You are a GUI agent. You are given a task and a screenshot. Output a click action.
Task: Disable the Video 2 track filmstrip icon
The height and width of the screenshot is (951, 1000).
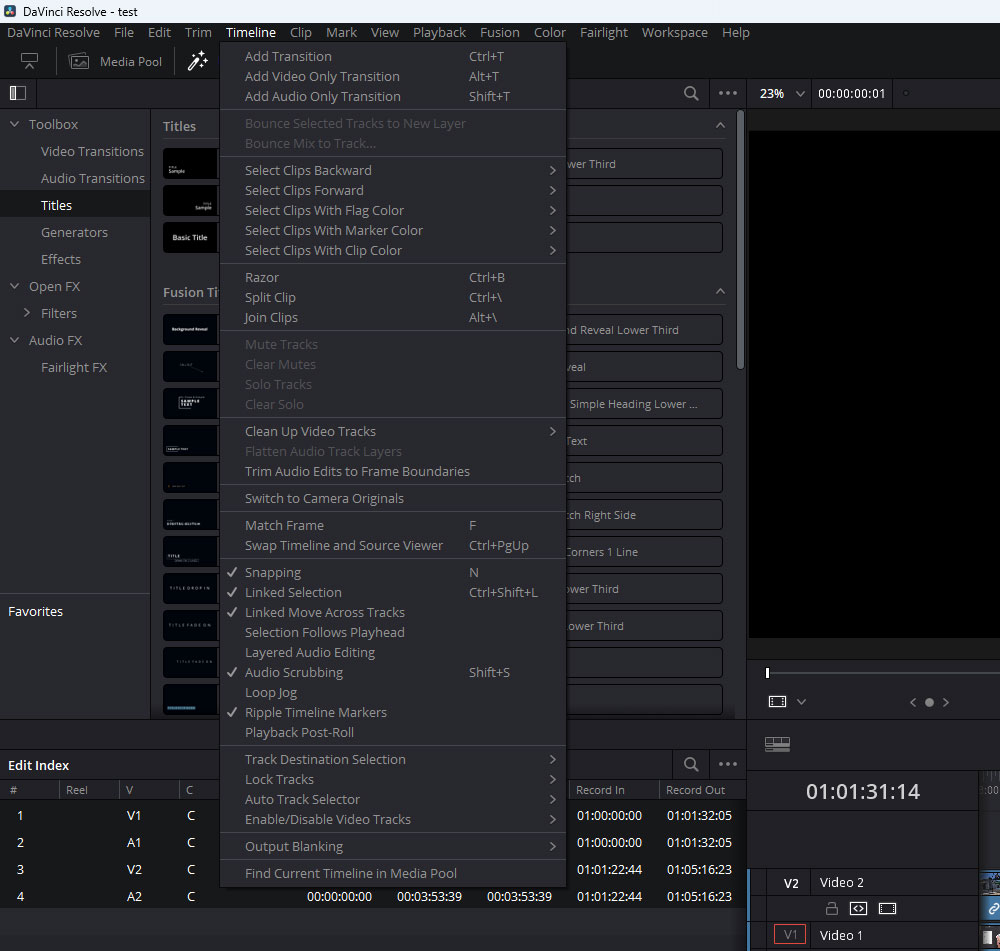[x=888, y=908]
